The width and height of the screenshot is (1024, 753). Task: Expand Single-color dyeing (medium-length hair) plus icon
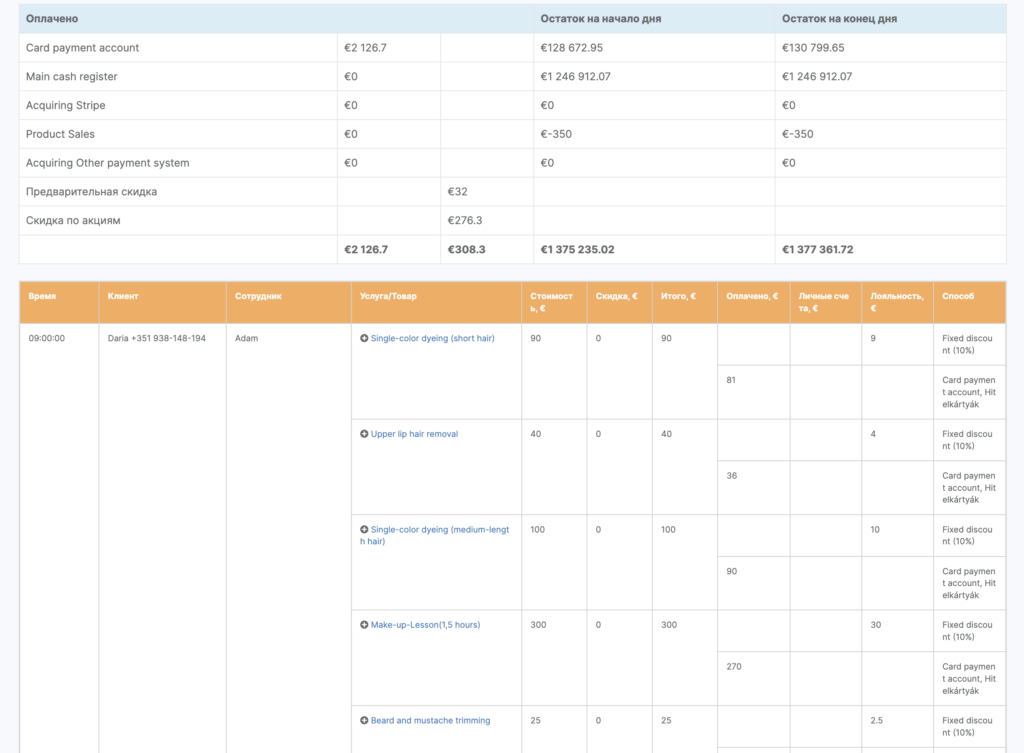pyautogui.click(x=364, y=530)
